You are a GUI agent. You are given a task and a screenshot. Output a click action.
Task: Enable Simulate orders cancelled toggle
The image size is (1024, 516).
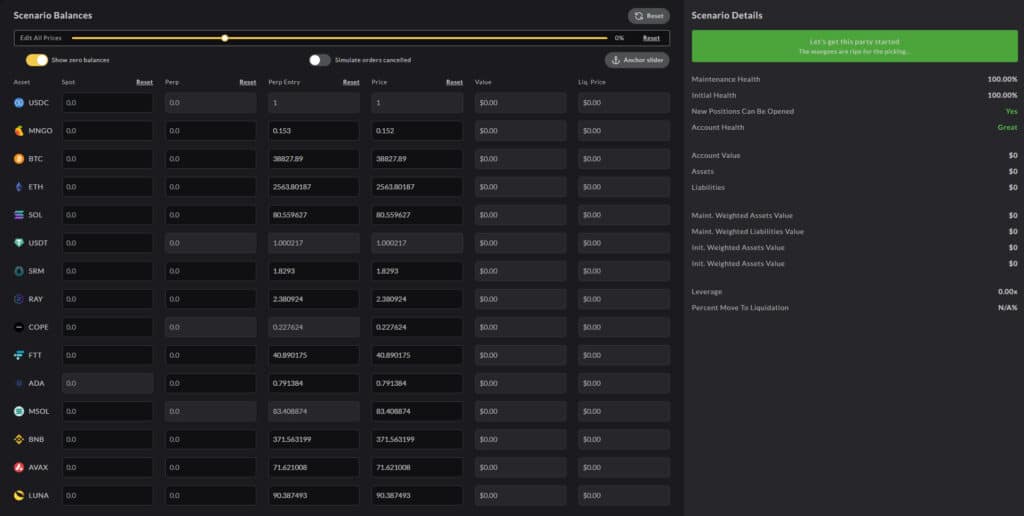tap(320, 60)
